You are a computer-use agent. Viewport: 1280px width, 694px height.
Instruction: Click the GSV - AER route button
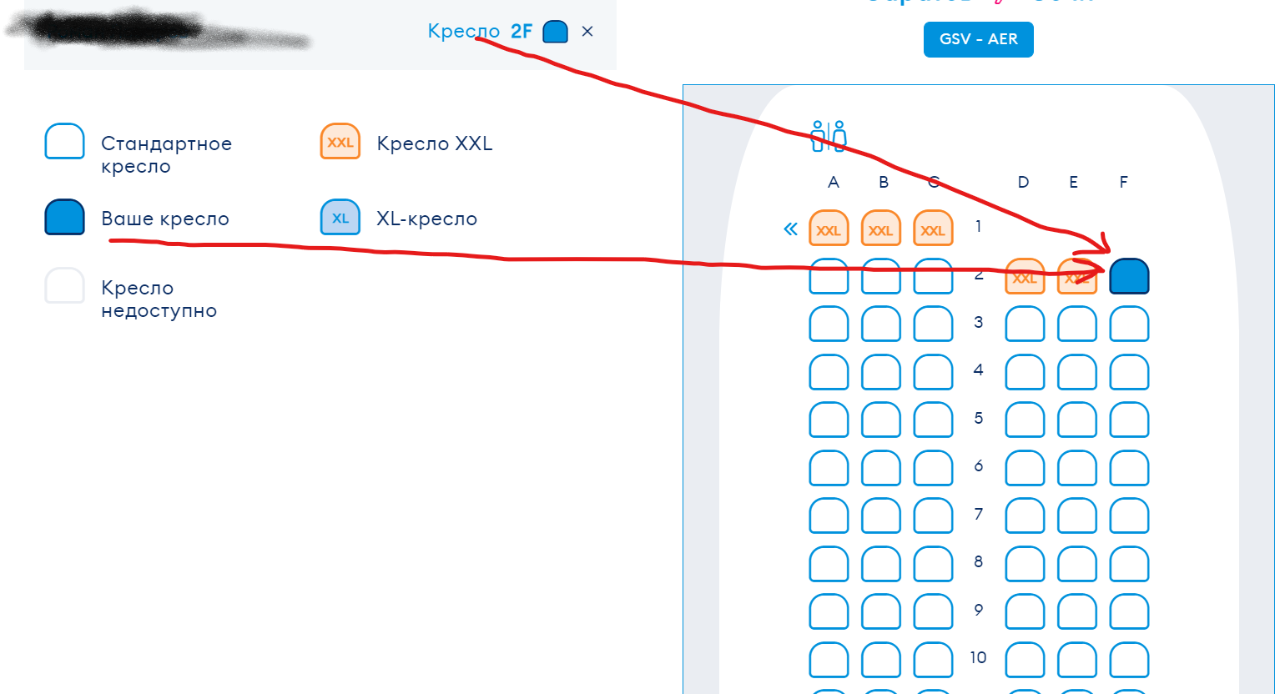tap(977, 40)
